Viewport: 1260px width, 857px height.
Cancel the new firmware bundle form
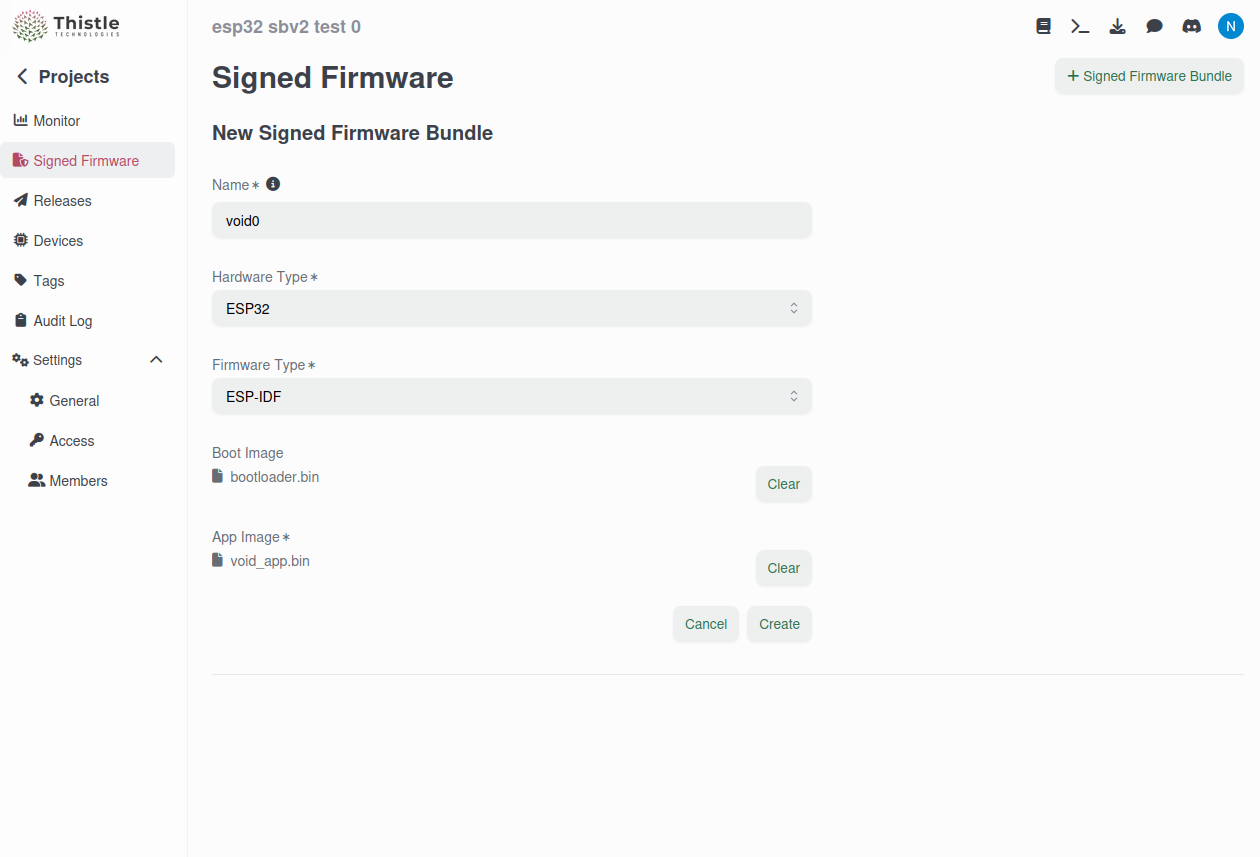point(705,623)
